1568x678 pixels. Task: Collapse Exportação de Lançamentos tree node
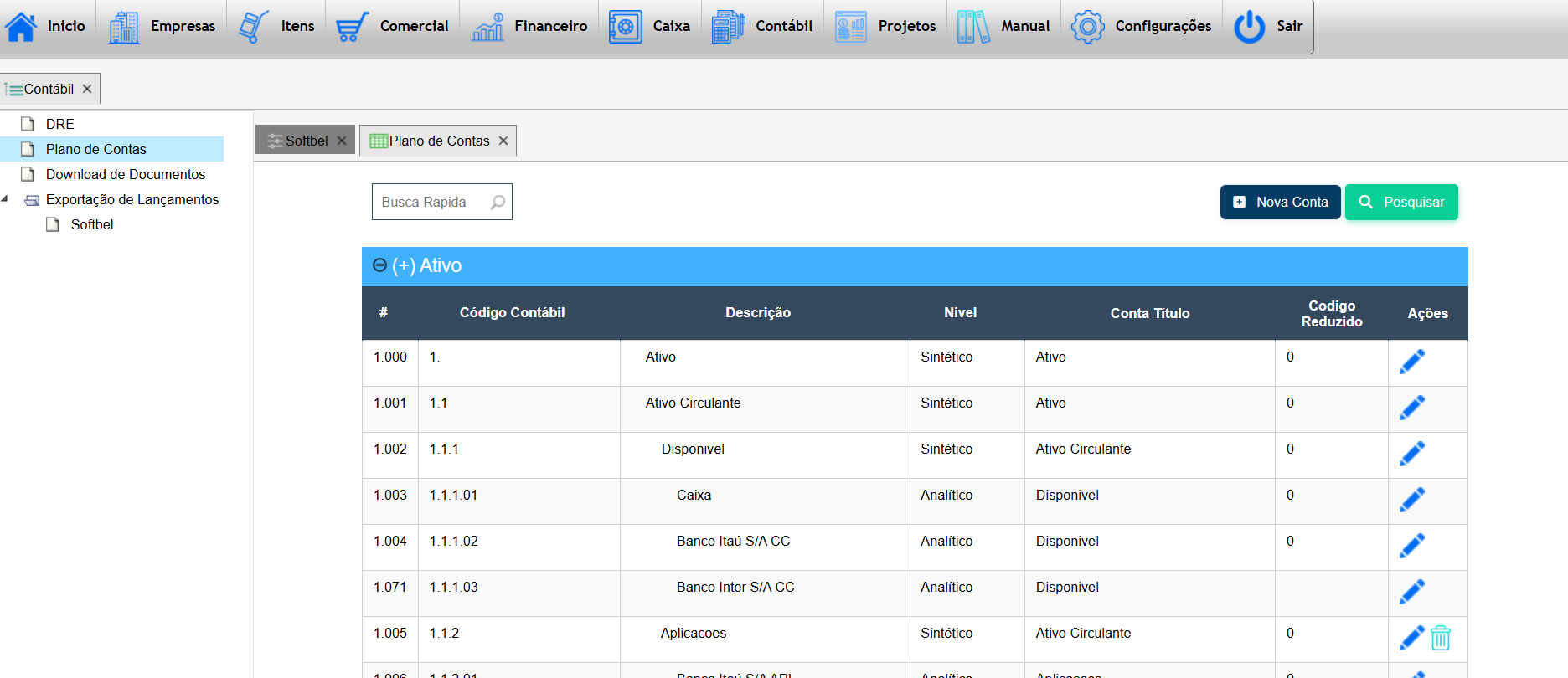pos(5,199)
